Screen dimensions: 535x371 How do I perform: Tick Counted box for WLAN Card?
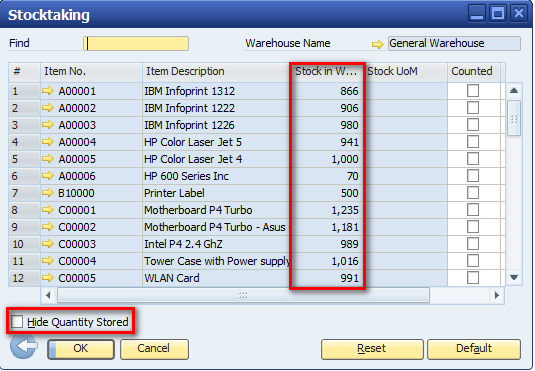coord(473,277)
